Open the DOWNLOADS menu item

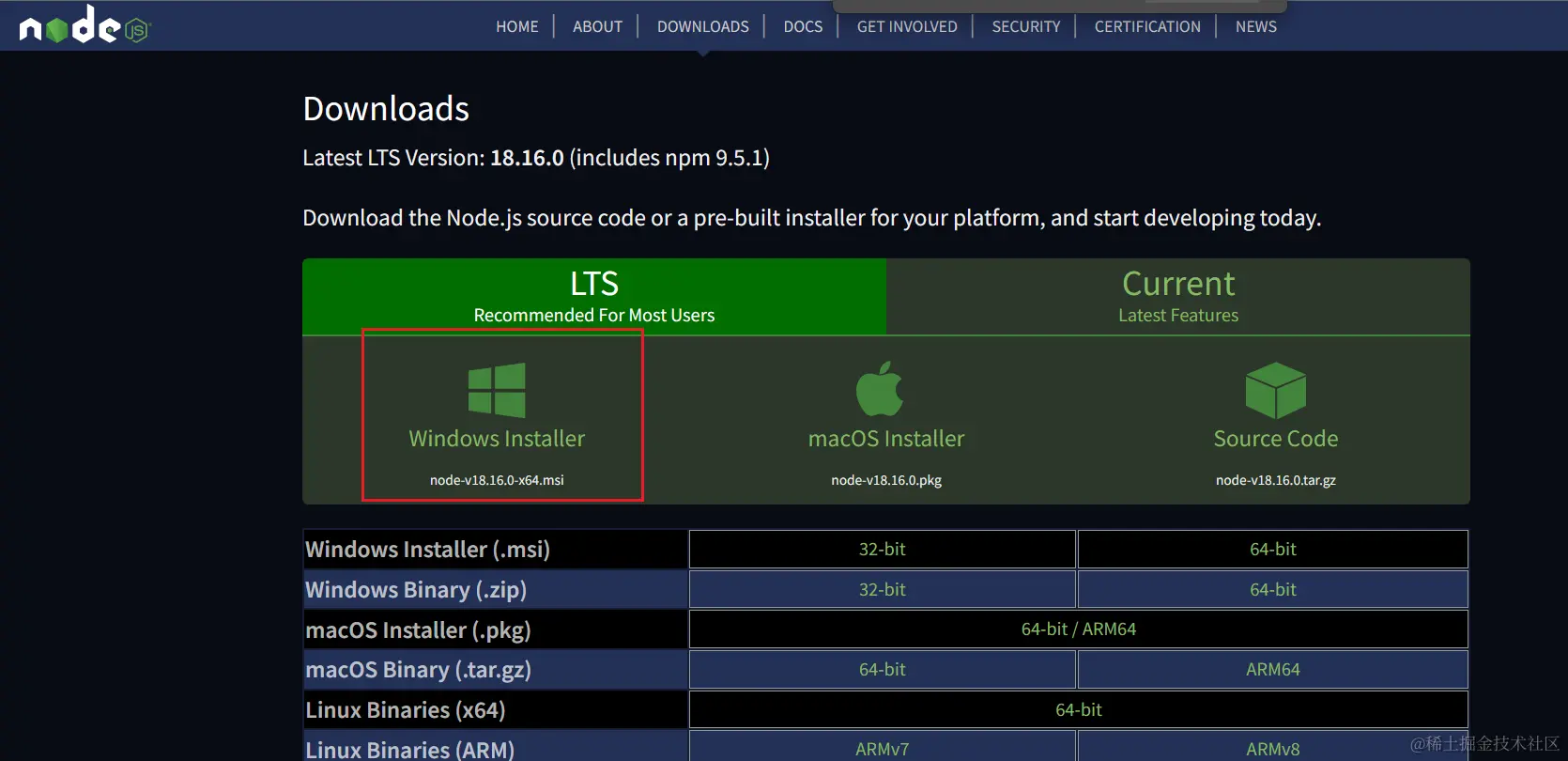coord(703,26)
